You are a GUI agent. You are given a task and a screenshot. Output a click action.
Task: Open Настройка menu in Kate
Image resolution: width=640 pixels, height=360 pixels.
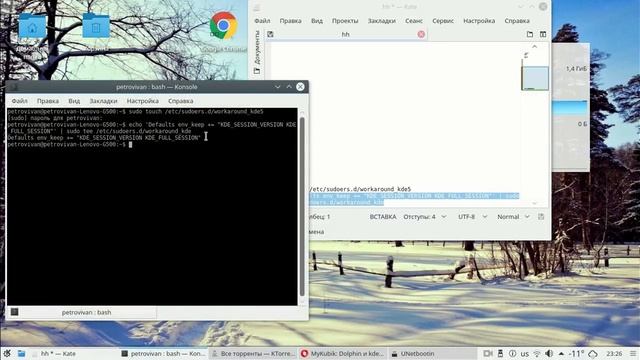point(479,21)
